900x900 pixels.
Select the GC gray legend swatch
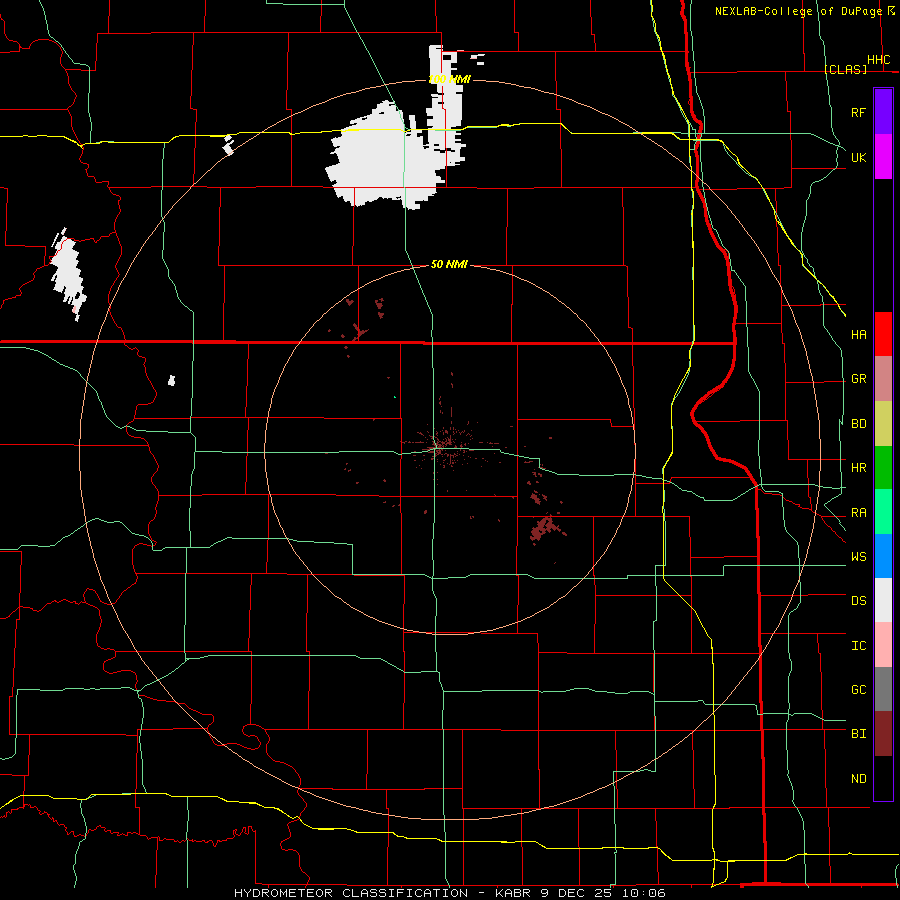coord(883,689)
